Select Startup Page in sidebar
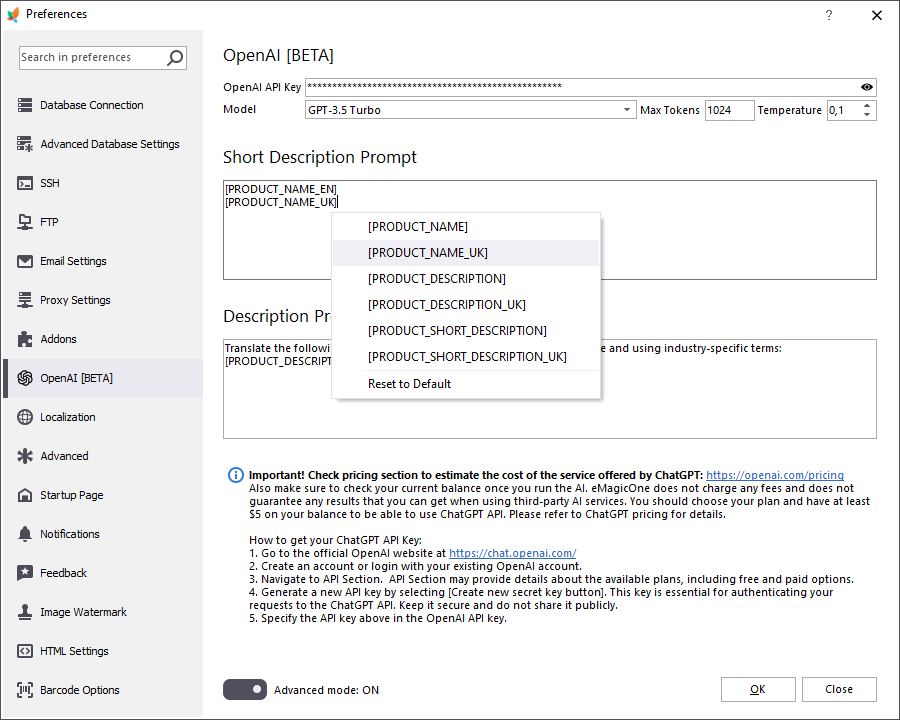This screenshot has height=720, width=900. click(103, 495)
